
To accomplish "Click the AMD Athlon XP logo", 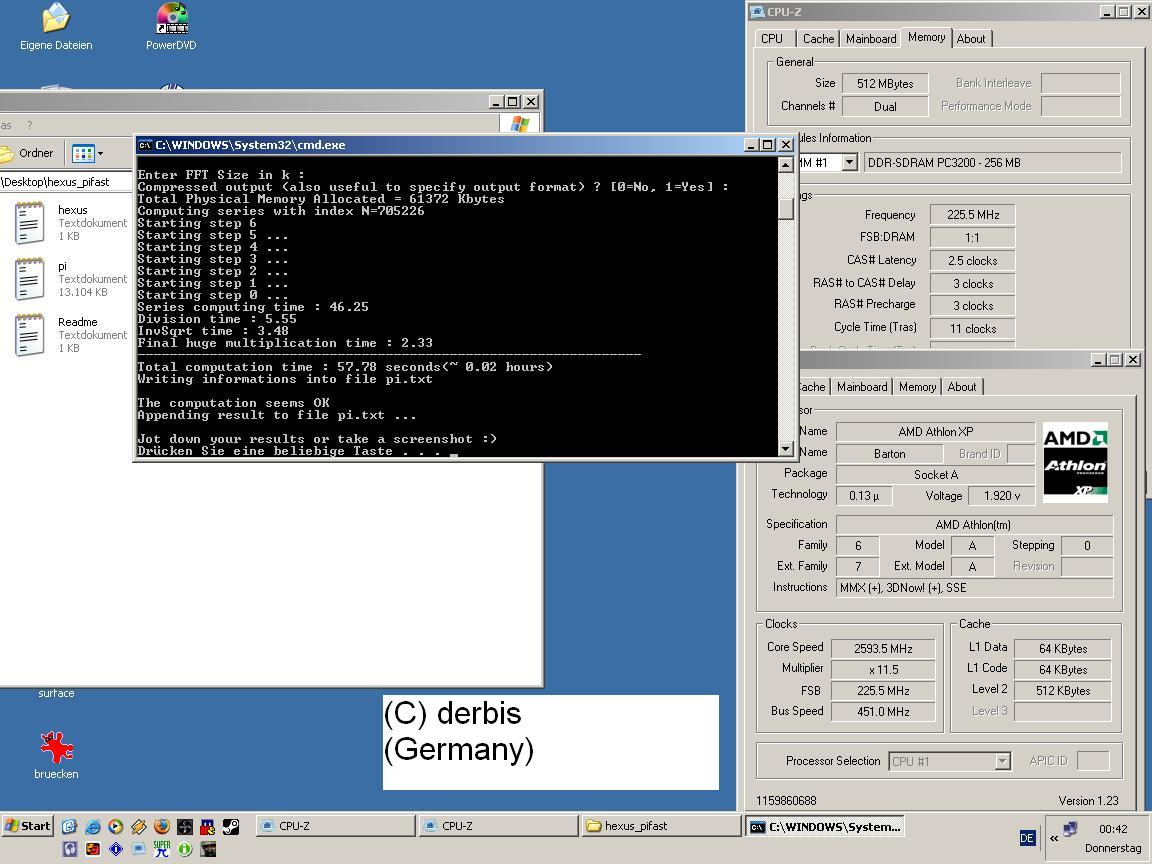I will (x=1075, y=463).
